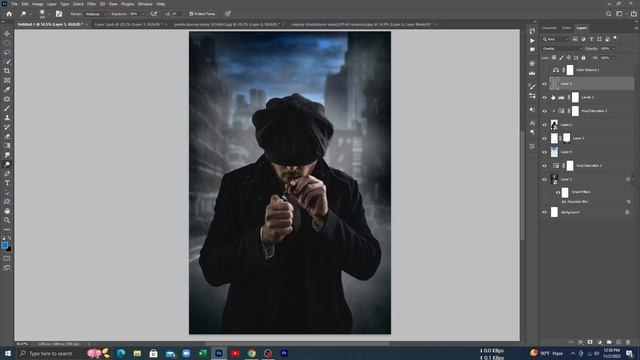Click the background color swatch

click(9, 249)
